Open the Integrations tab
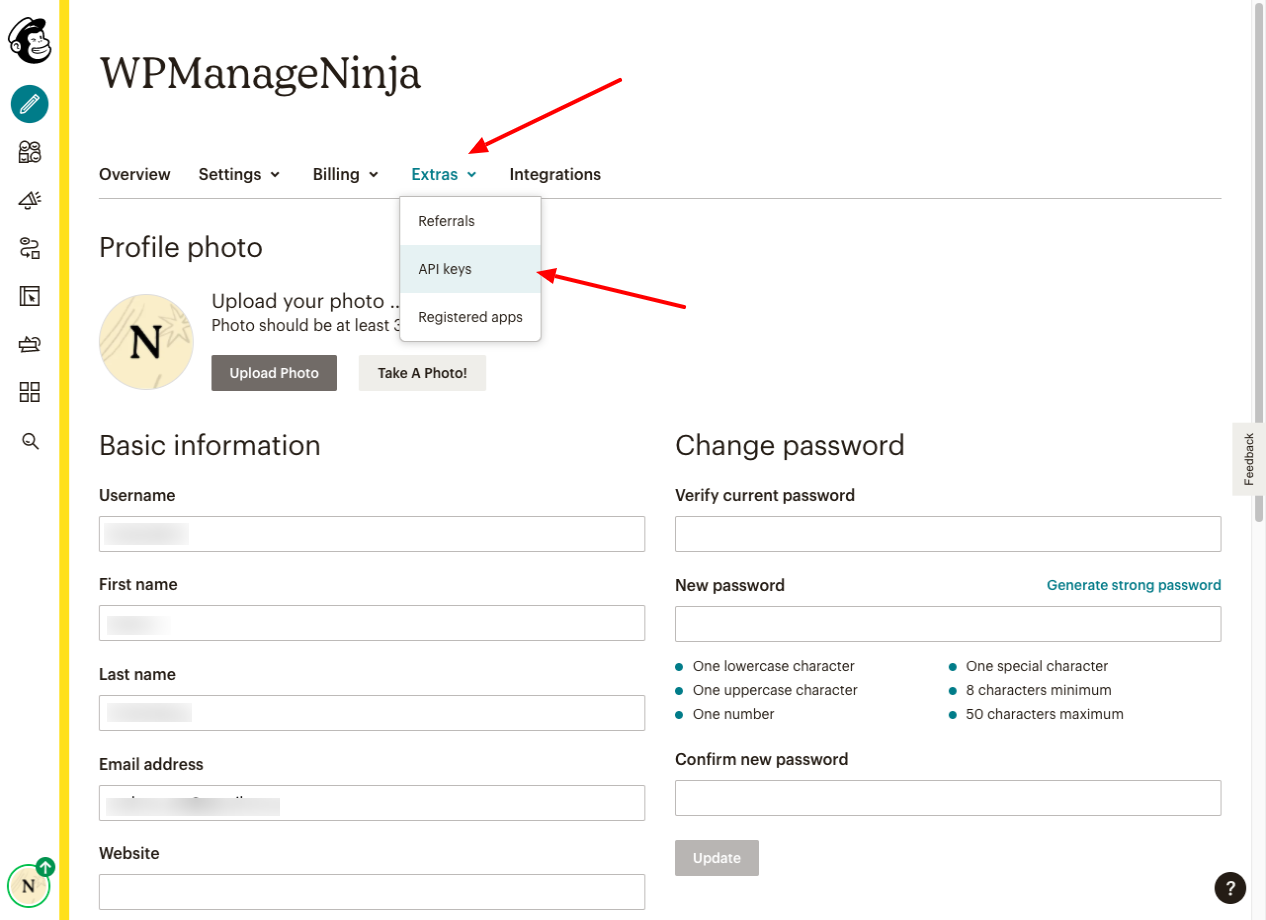The height and width of the screenshot is (920, 1266). click(555, 174)
